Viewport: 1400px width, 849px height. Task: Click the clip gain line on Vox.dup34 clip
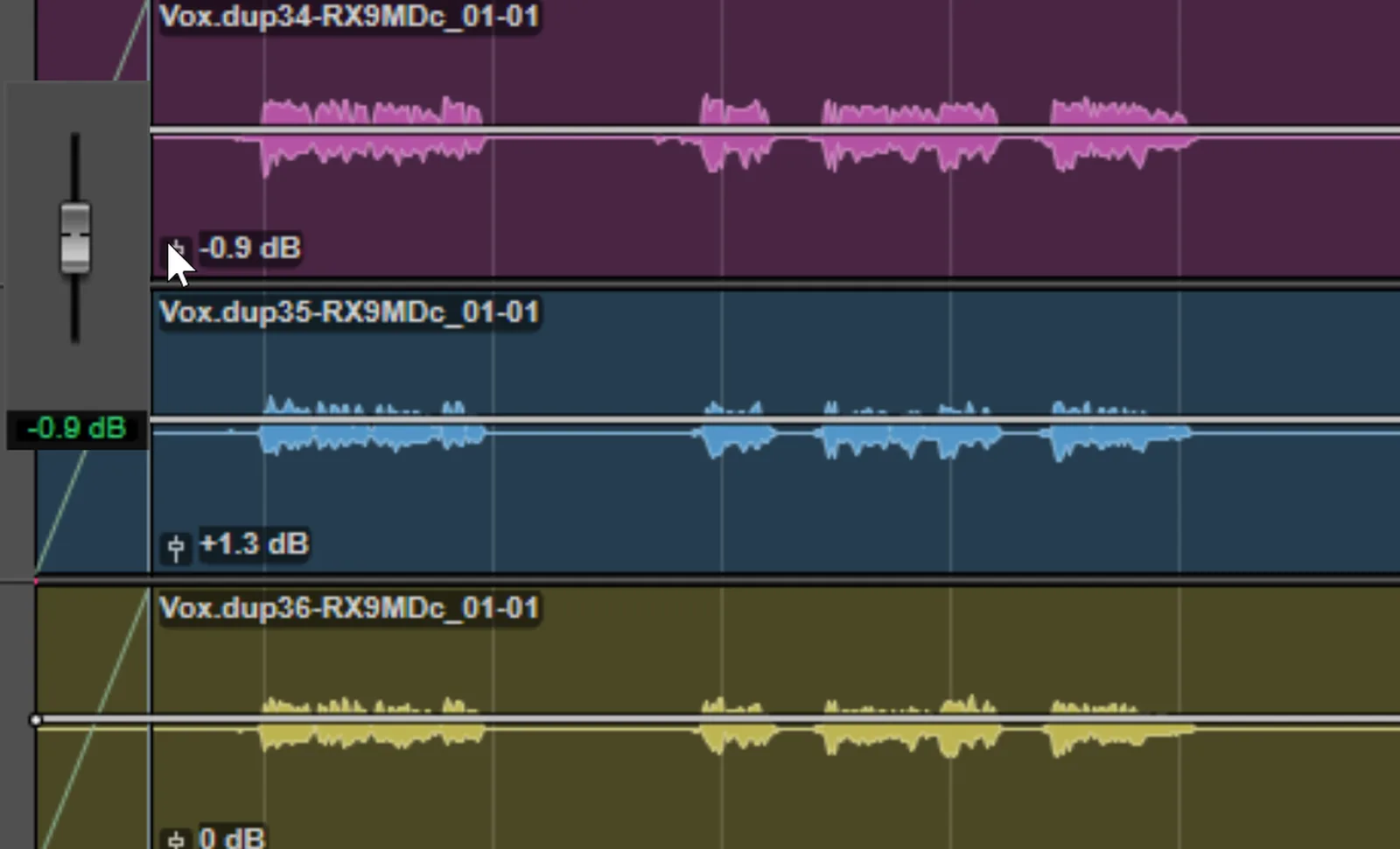click(774, 131)
